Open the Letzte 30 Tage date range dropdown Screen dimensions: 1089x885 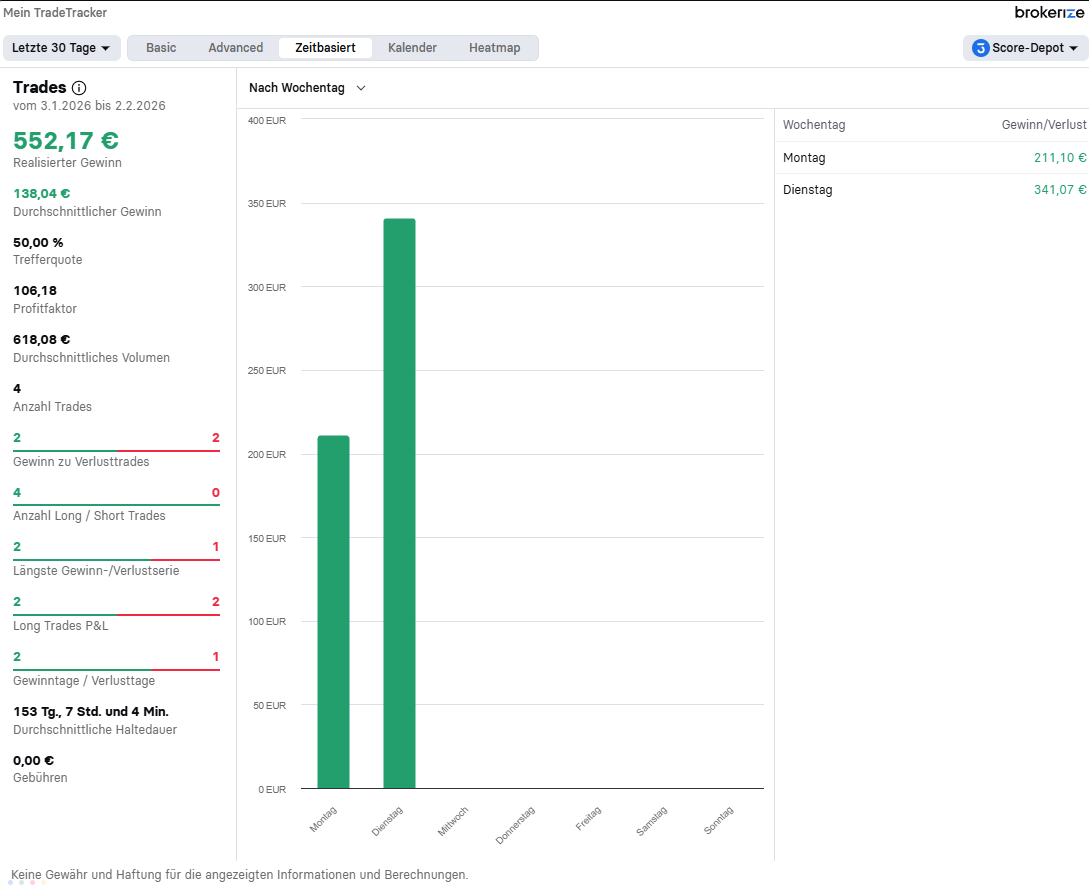(x=62, y=48)
